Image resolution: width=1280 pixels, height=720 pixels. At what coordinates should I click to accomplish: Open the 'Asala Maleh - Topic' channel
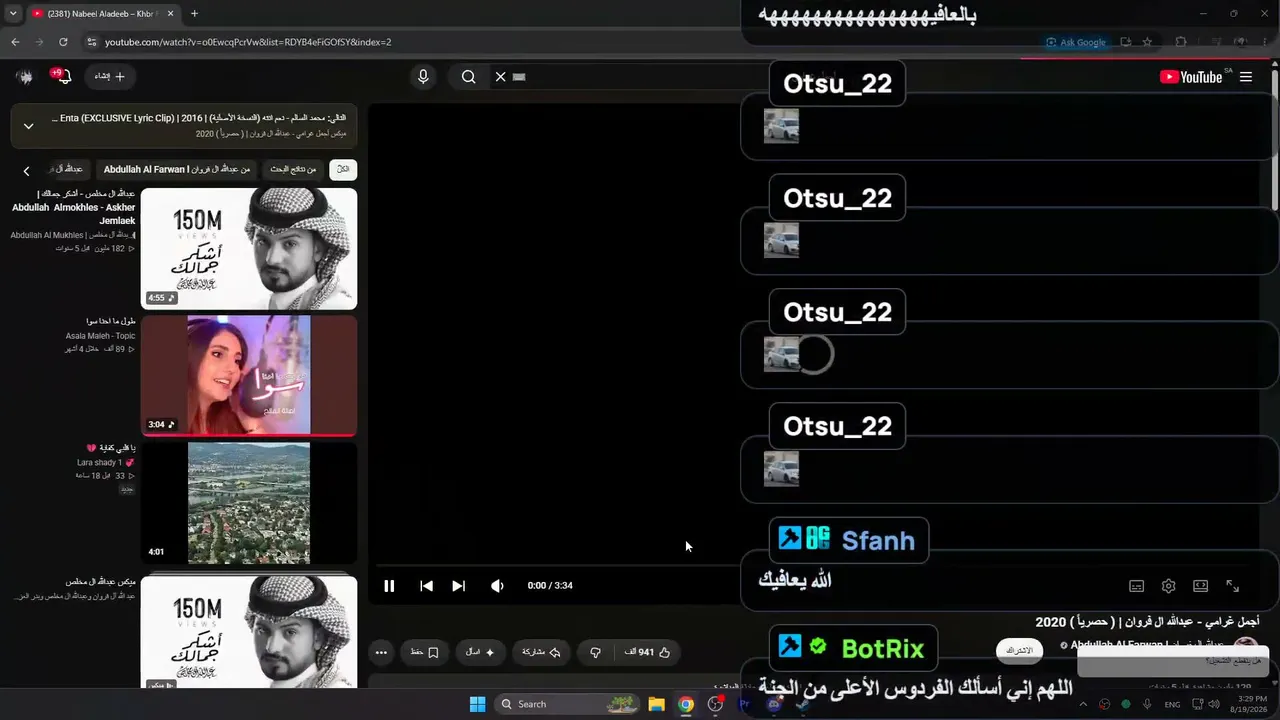point(100,336)
